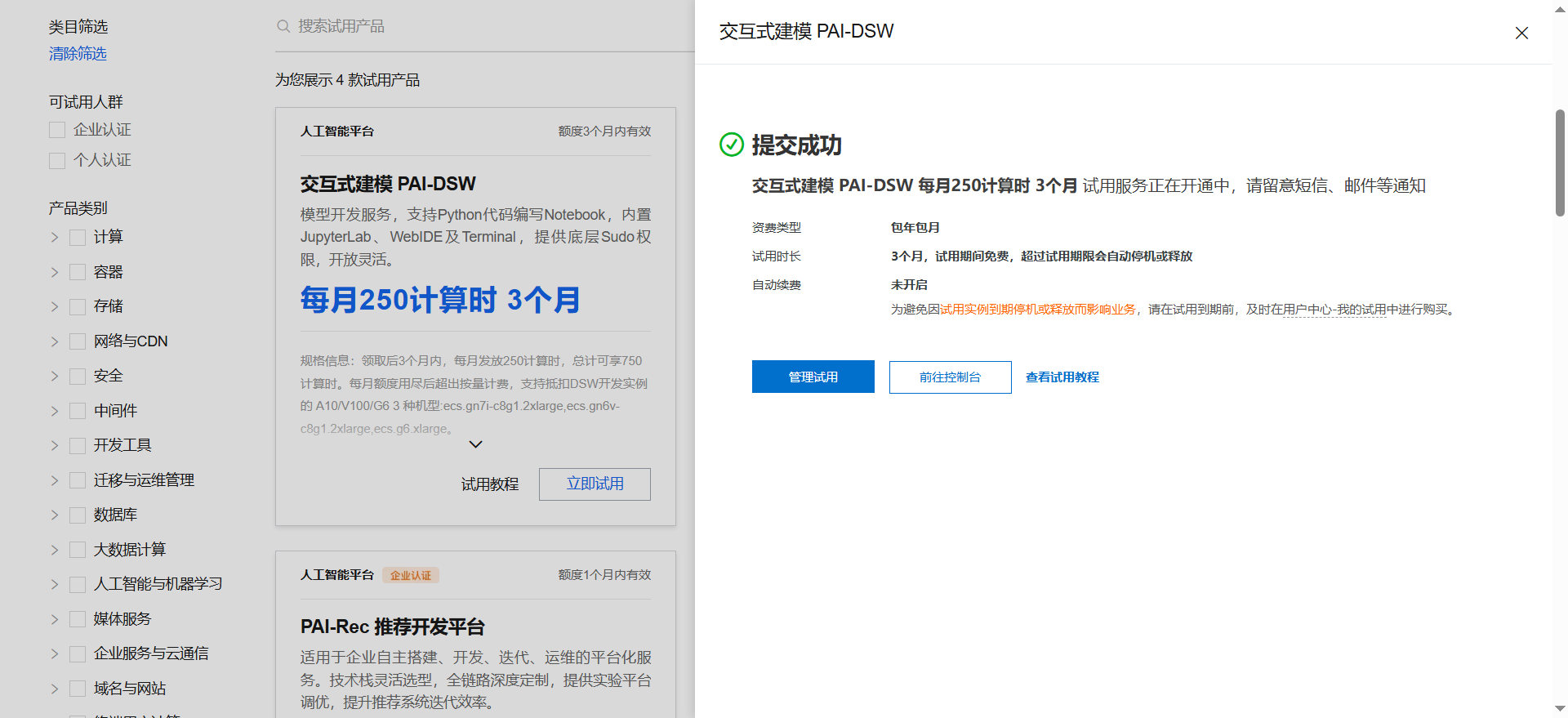Screen dimensions: 1568x718
Task: Expand the 域名与网站 category arrow
Action: pos(55,689)
